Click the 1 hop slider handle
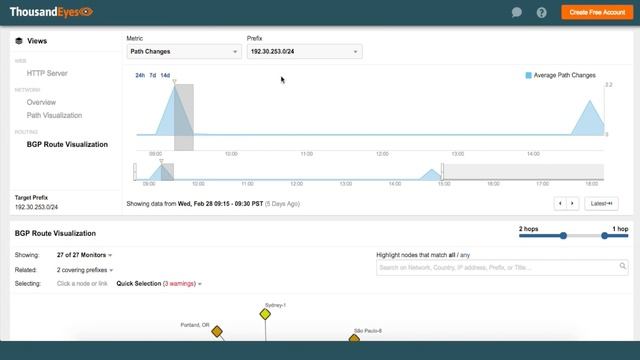Screen dimensions: 640x360 click(x=604, y=236)
